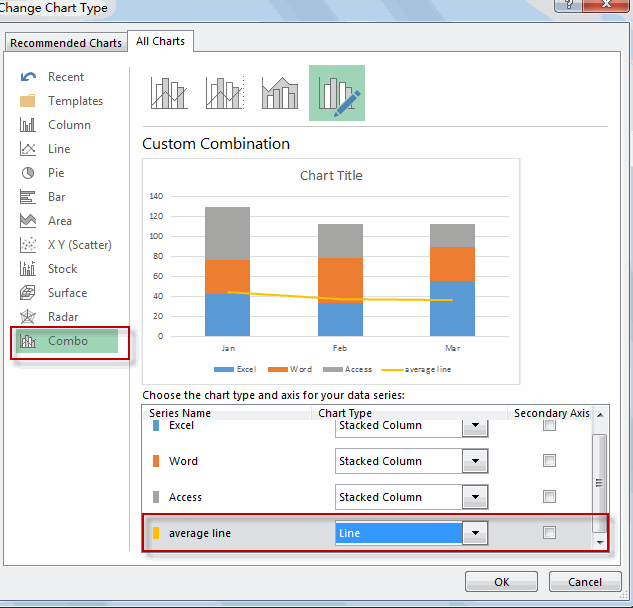Image resolution: width=633 pixels, height=608 pixels.
Task: Click the Excel legend entry in preview
Action: [x=235, y=369]
